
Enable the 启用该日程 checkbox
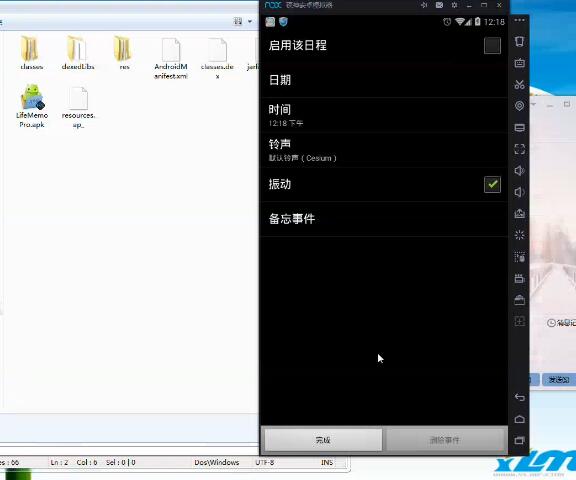pos(492,46)
